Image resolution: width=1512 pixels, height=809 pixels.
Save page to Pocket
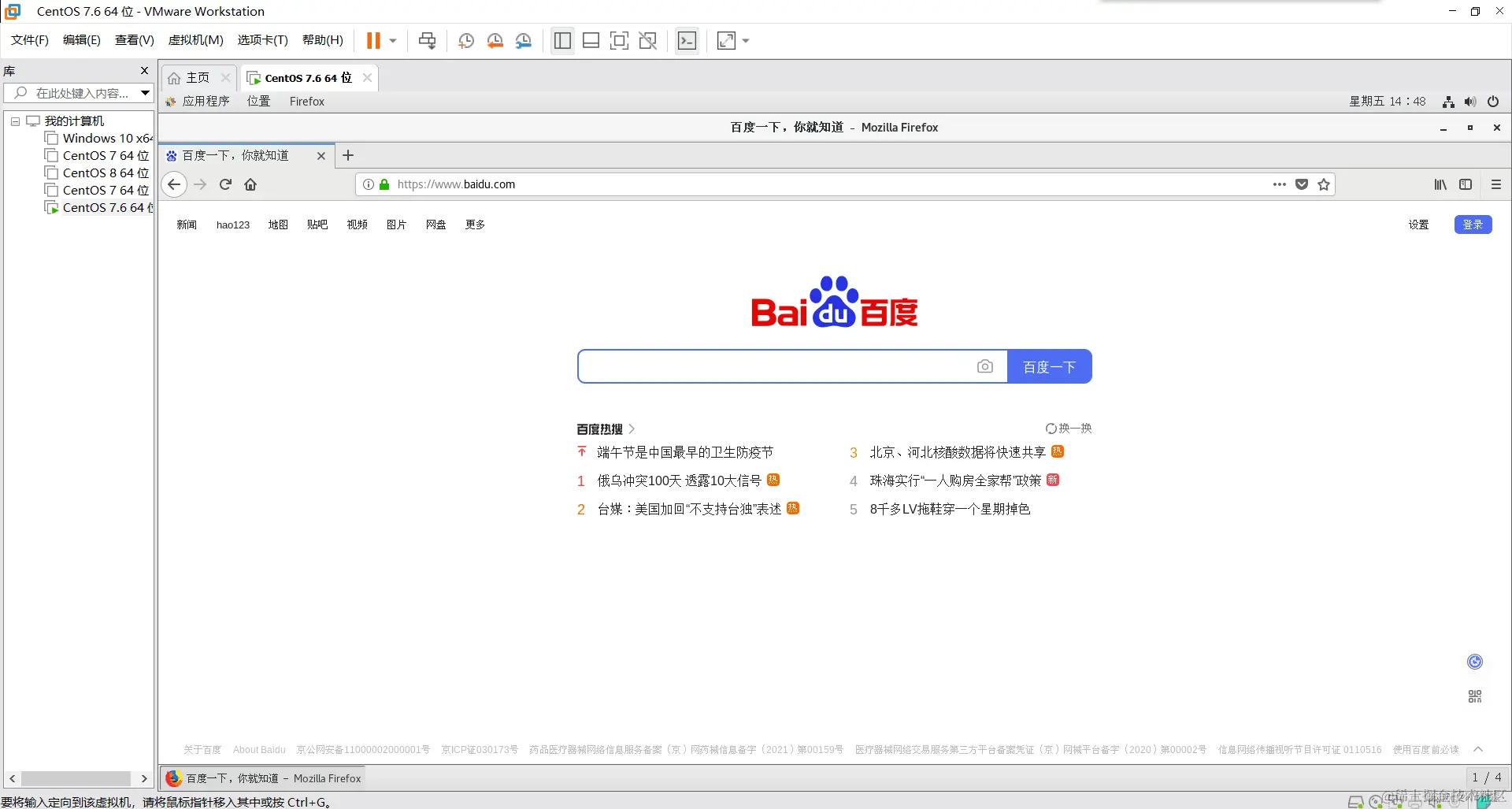click(x=1302, y=184)
